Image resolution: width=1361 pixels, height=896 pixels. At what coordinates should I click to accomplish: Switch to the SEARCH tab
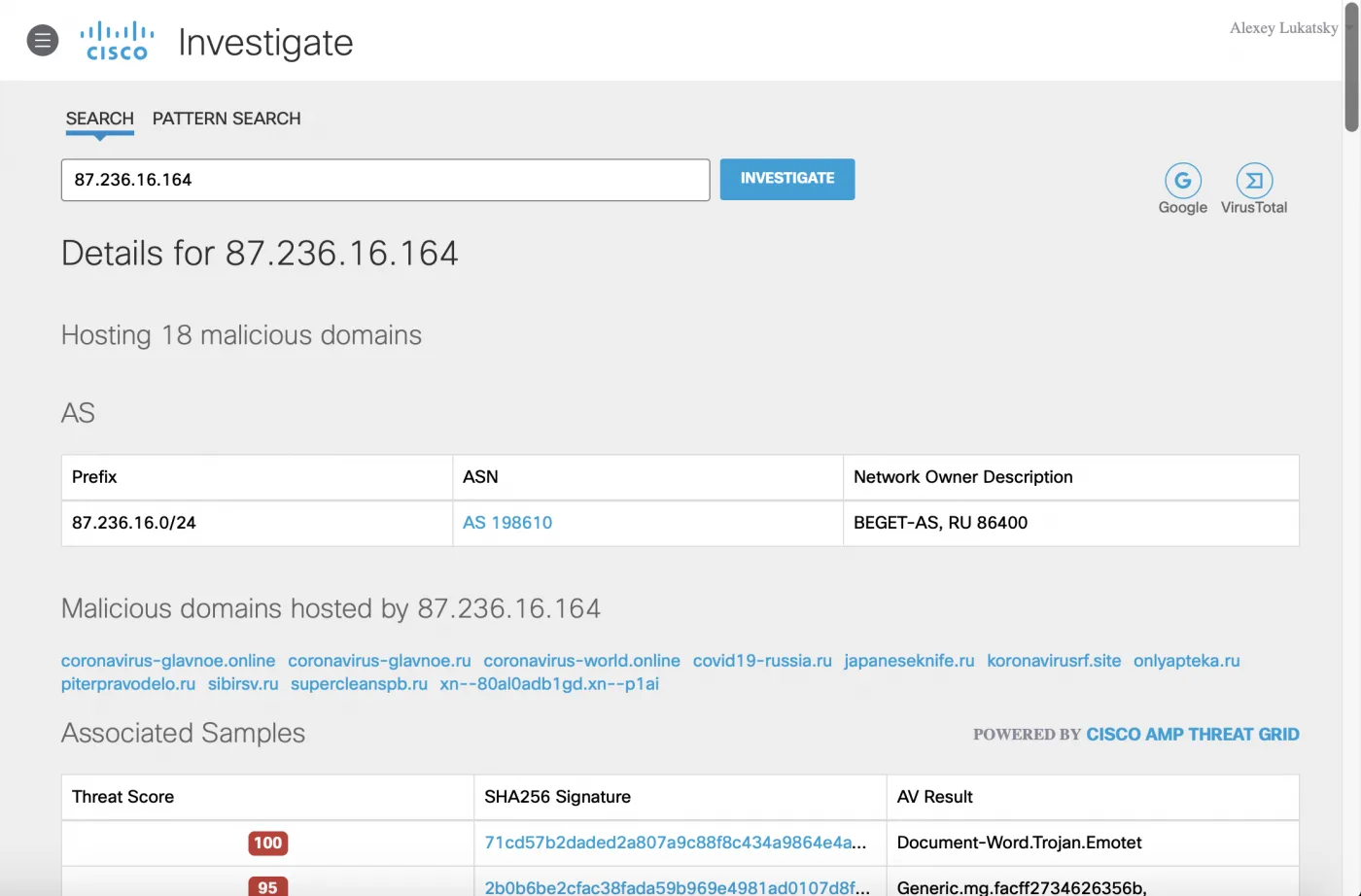pyautogui.click(x=100, y=119)
